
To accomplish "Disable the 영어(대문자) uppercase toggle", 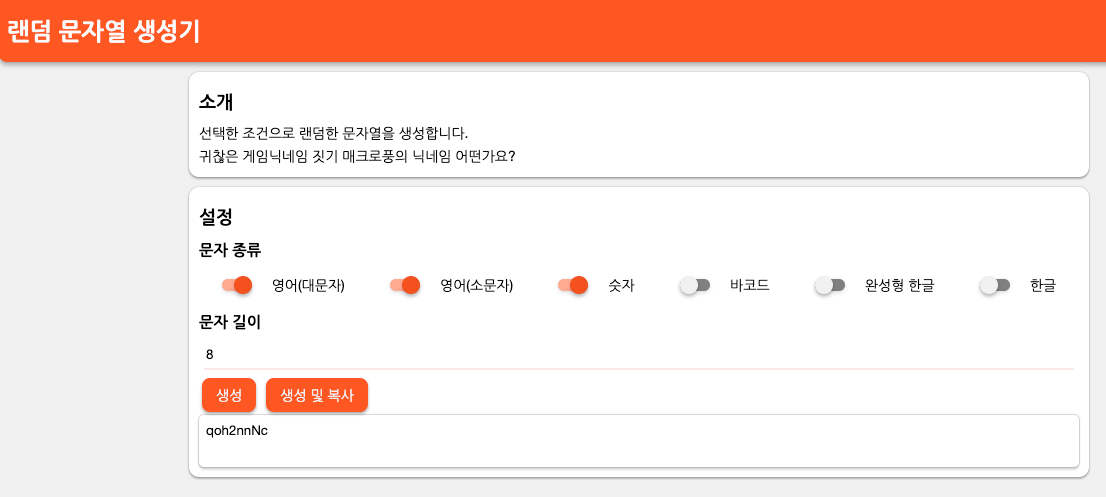I will click(236, 286).
